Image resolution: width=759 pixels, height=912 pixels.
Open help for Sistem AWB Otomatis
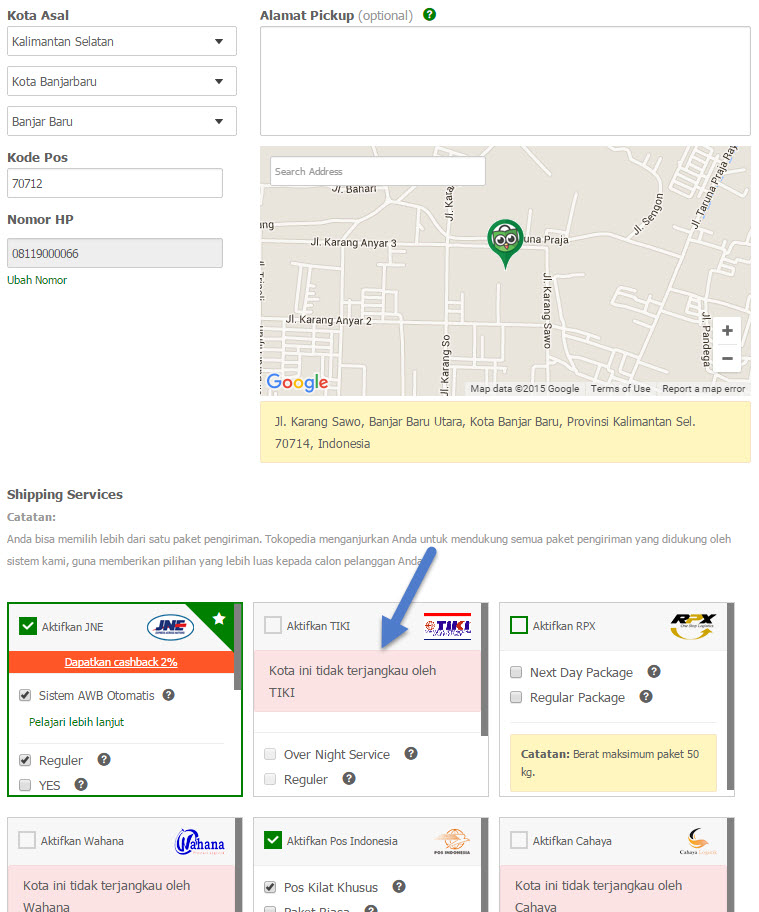(169, 694)
